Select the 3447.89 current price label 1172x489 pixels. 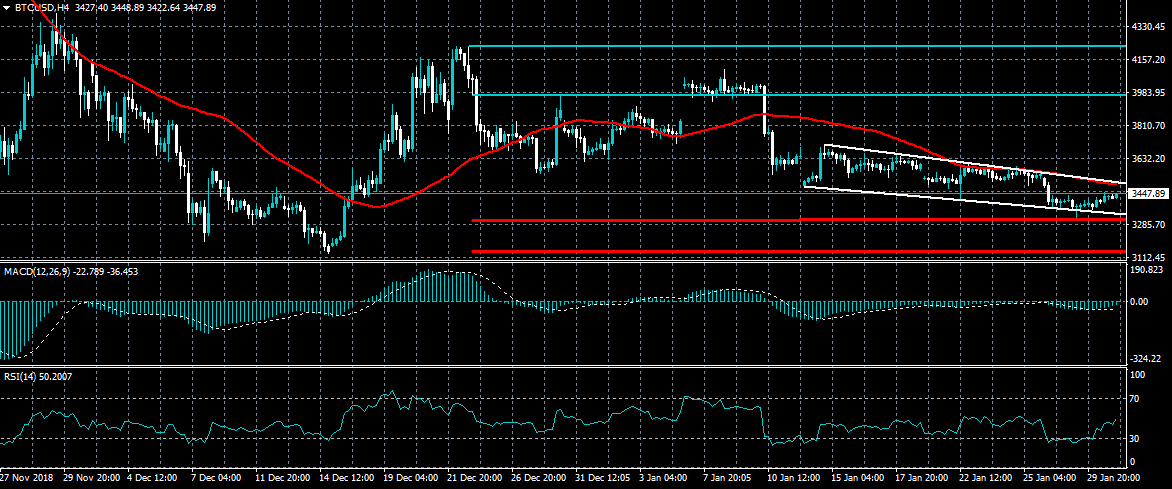tap(1149, 194)
